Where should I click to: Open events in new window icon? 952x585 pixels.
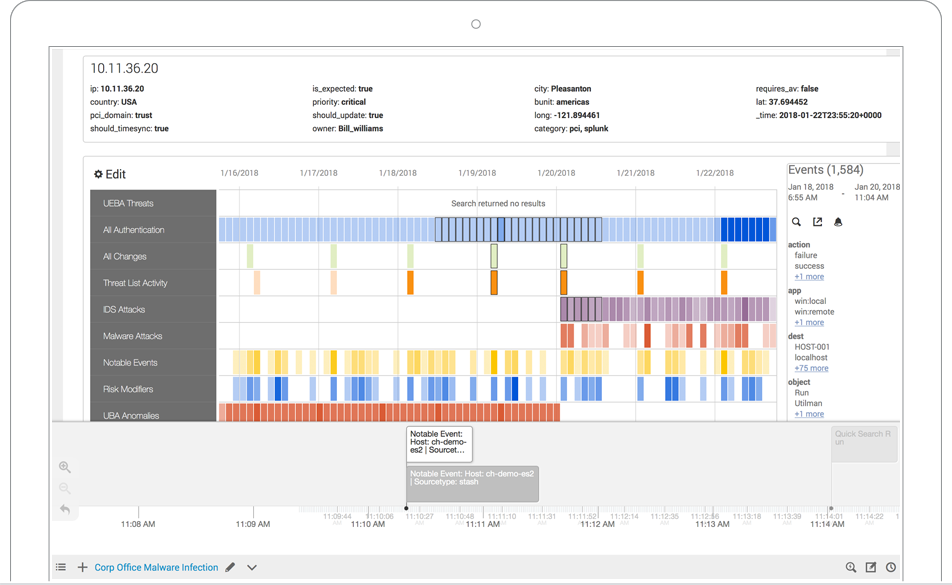[817, 222]
